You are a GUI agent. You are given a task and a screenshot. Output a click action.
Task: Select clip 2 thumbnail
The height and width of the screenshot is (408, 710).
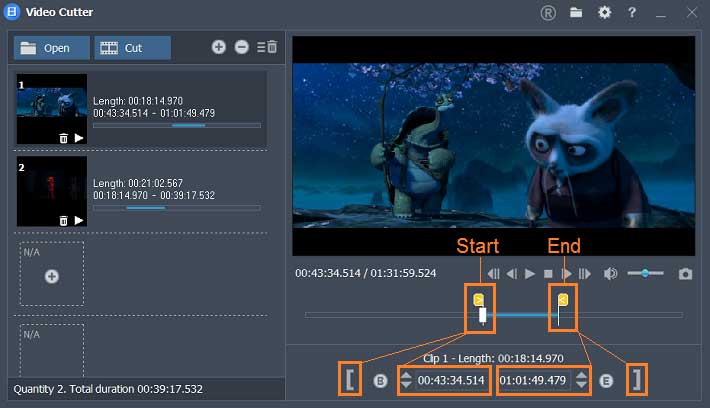(52, 191)
